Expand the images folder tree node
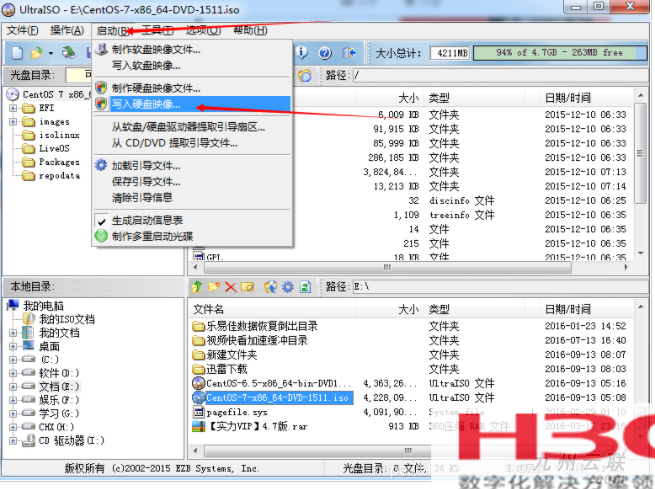The height and width of the screenshot is (489, 655). click(x=13, y=122)
